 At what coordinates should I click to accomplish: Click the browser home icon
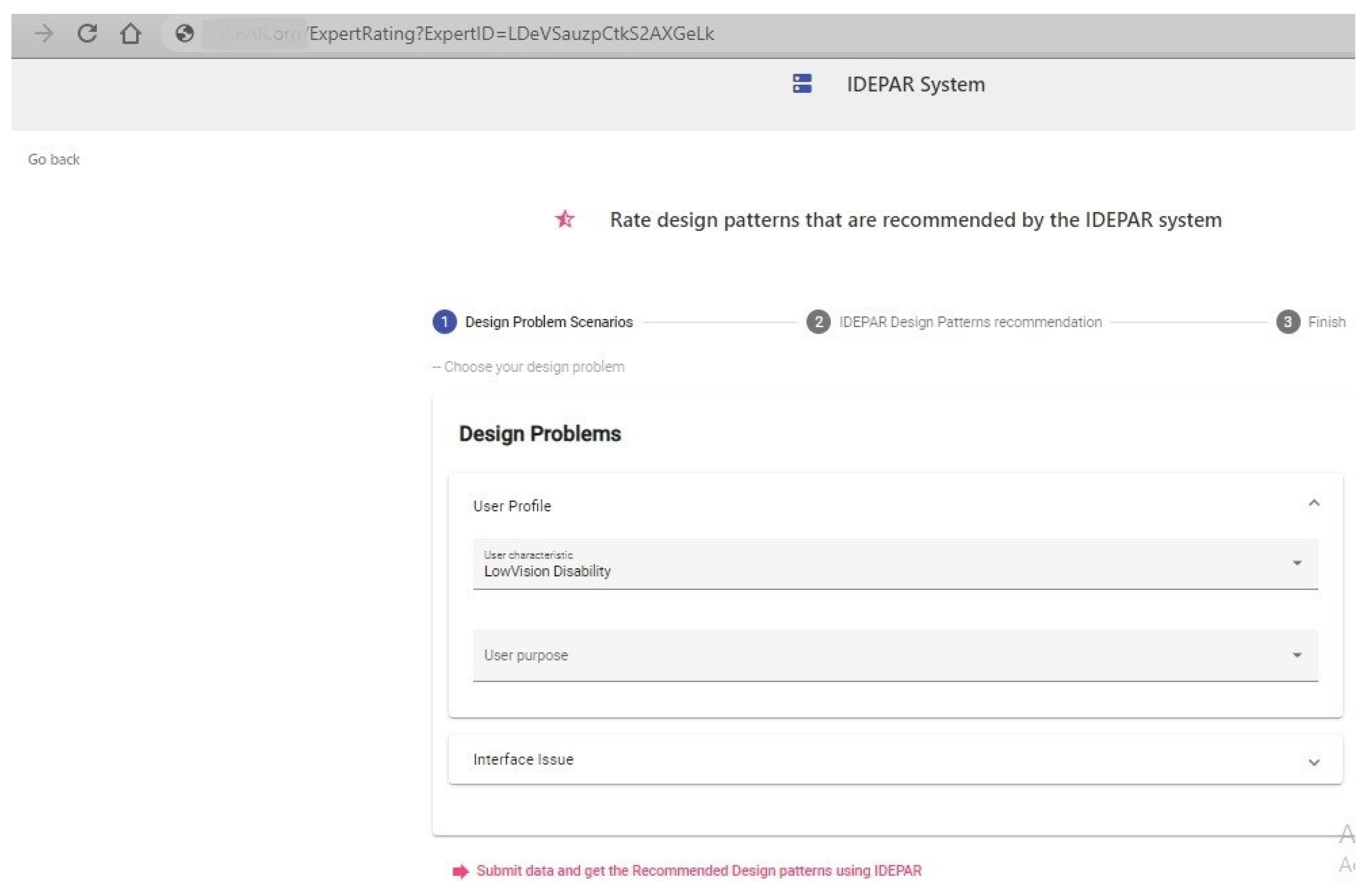pyautogui.click(x=130, y=33)
